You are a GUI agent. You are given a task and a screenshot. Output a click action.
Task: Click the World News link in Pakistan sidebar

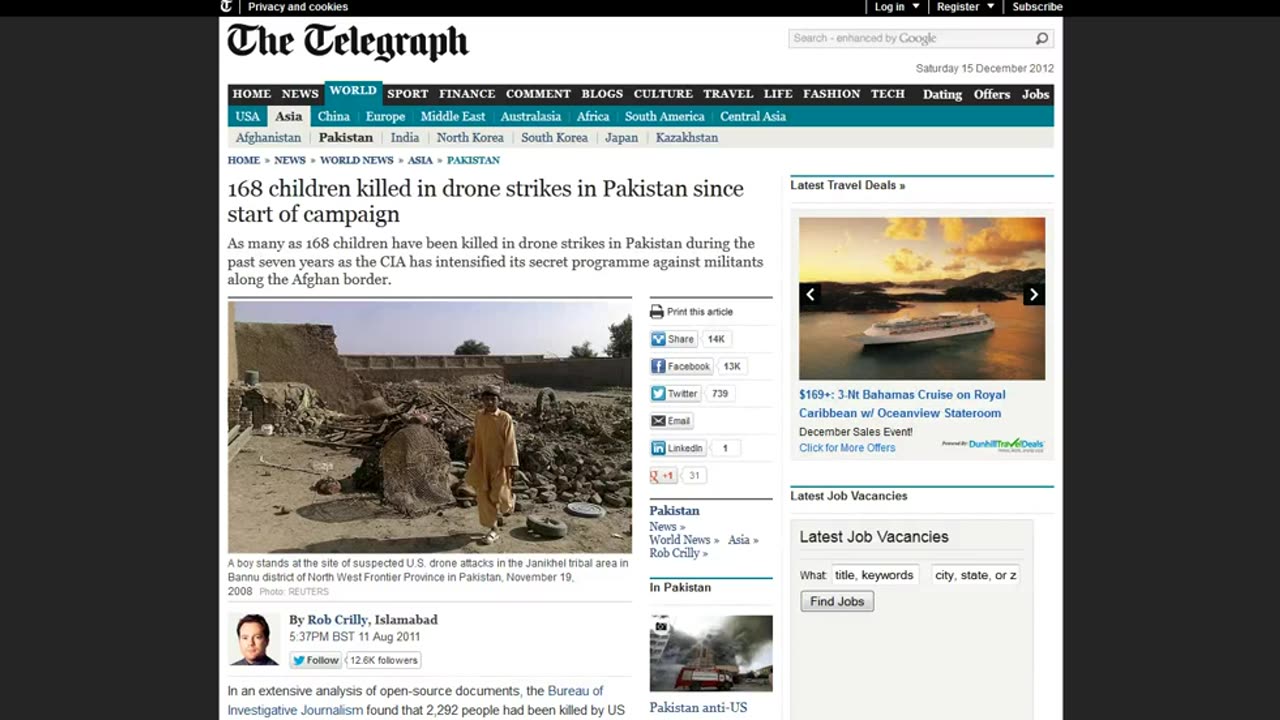[x=684, y=540]
